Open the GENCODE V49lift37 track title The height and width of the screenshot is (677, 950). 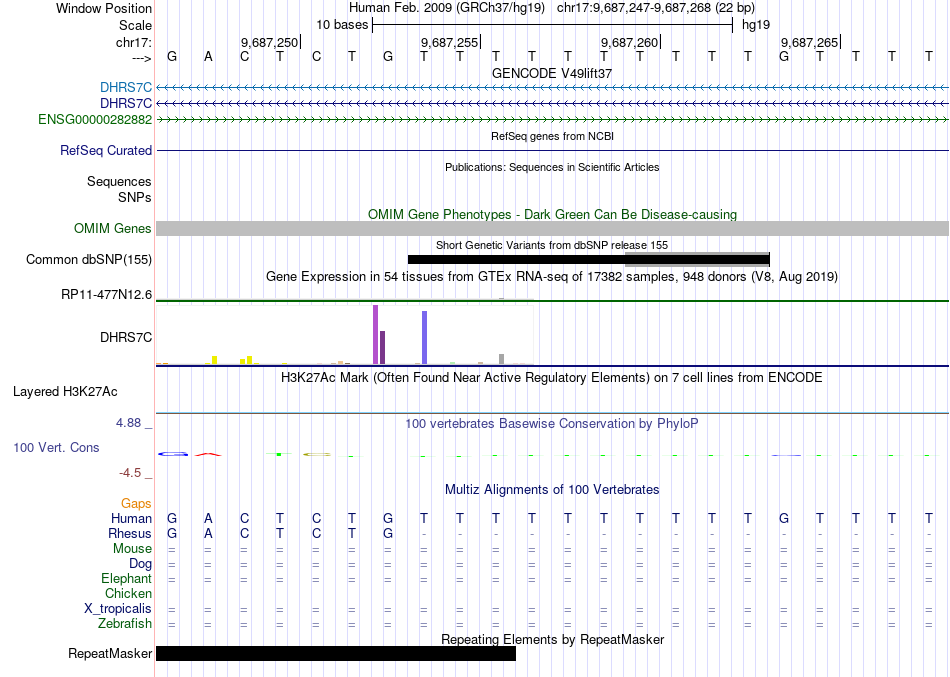pyautogui.click(x=552, y=73)
